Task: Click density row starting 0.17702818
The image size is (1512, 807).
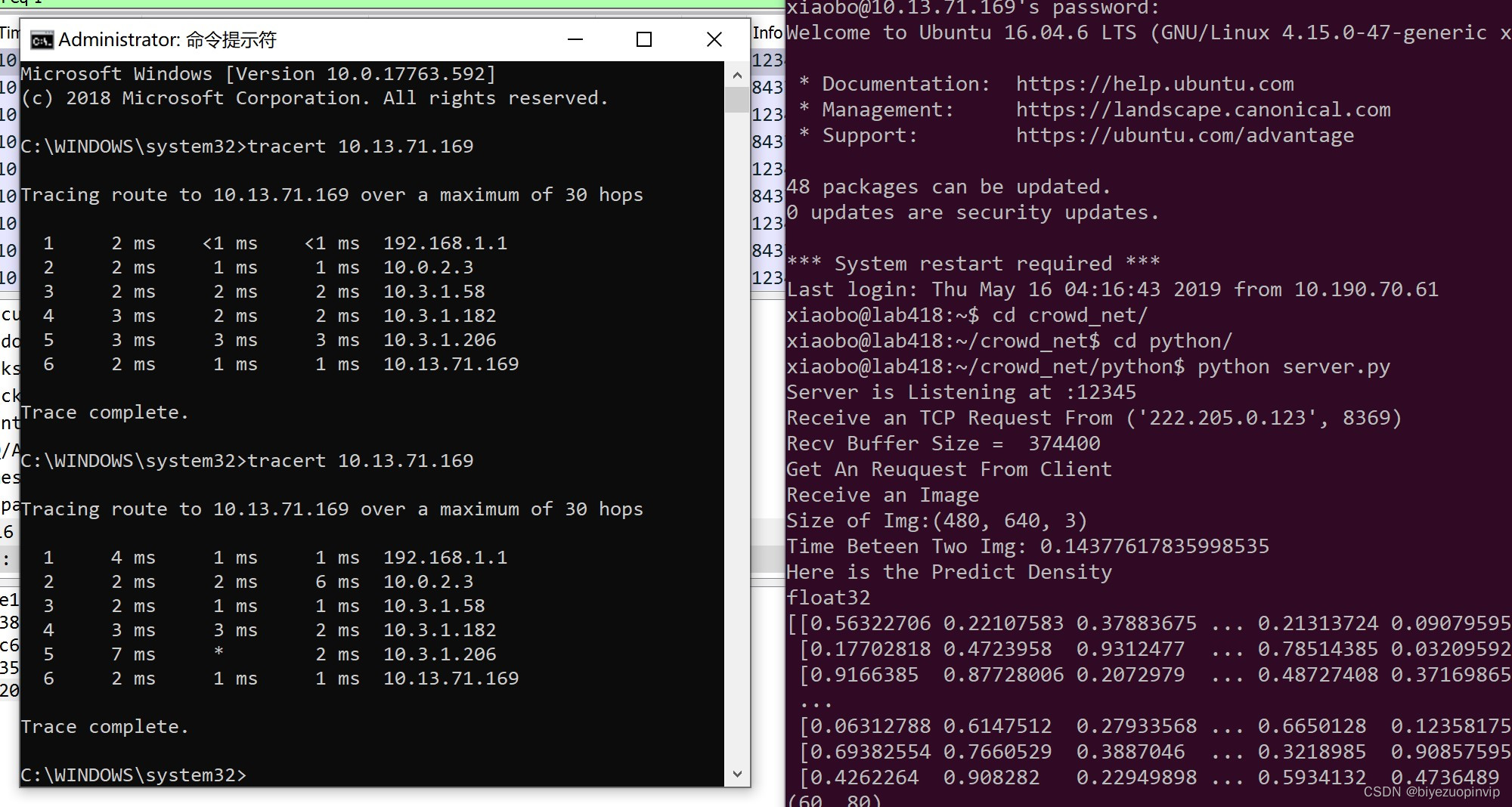Action: point(1154,649)
